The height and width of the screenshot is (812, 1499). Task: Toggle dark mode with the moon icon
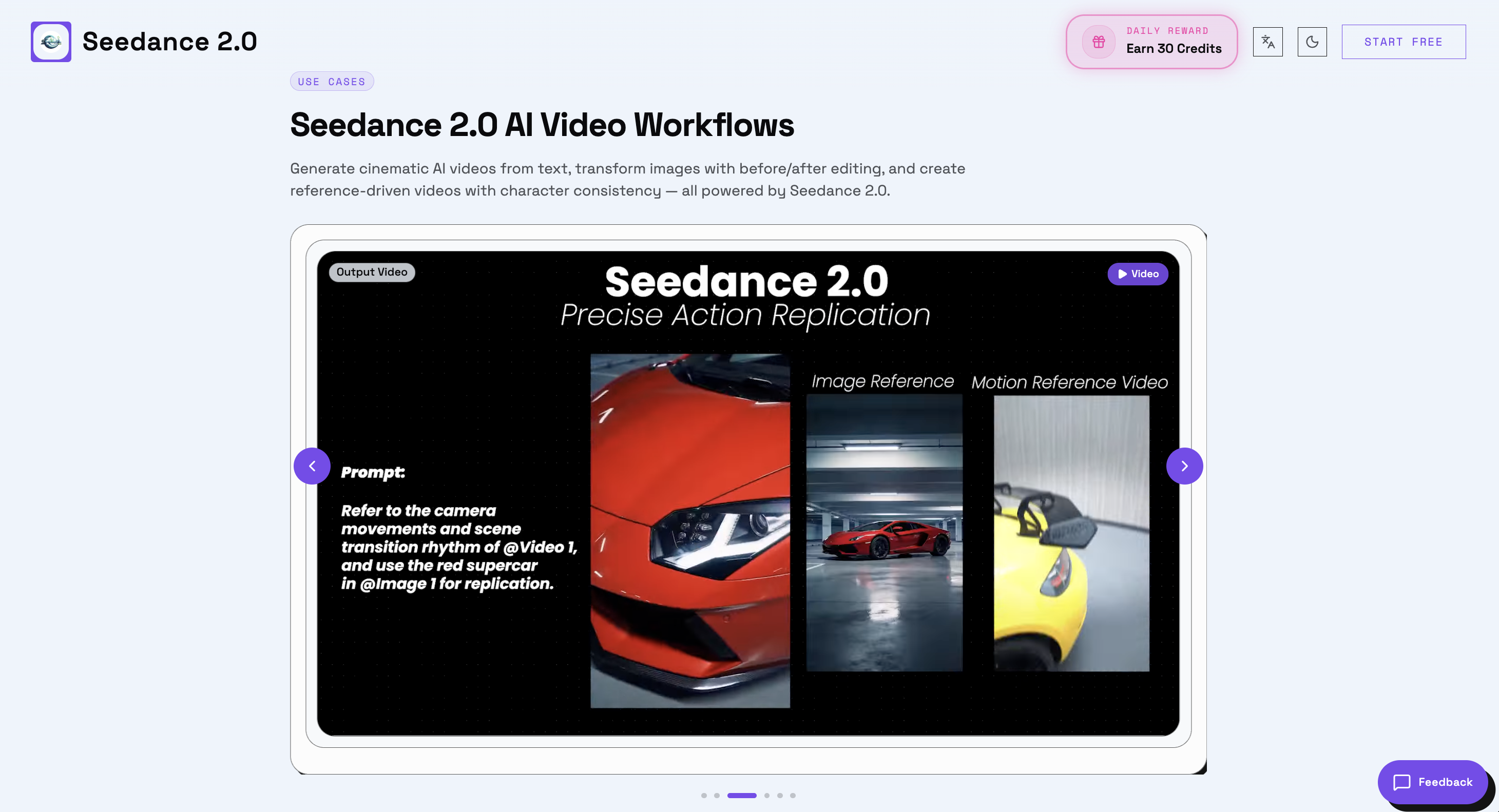click(x=1312, y=41)
